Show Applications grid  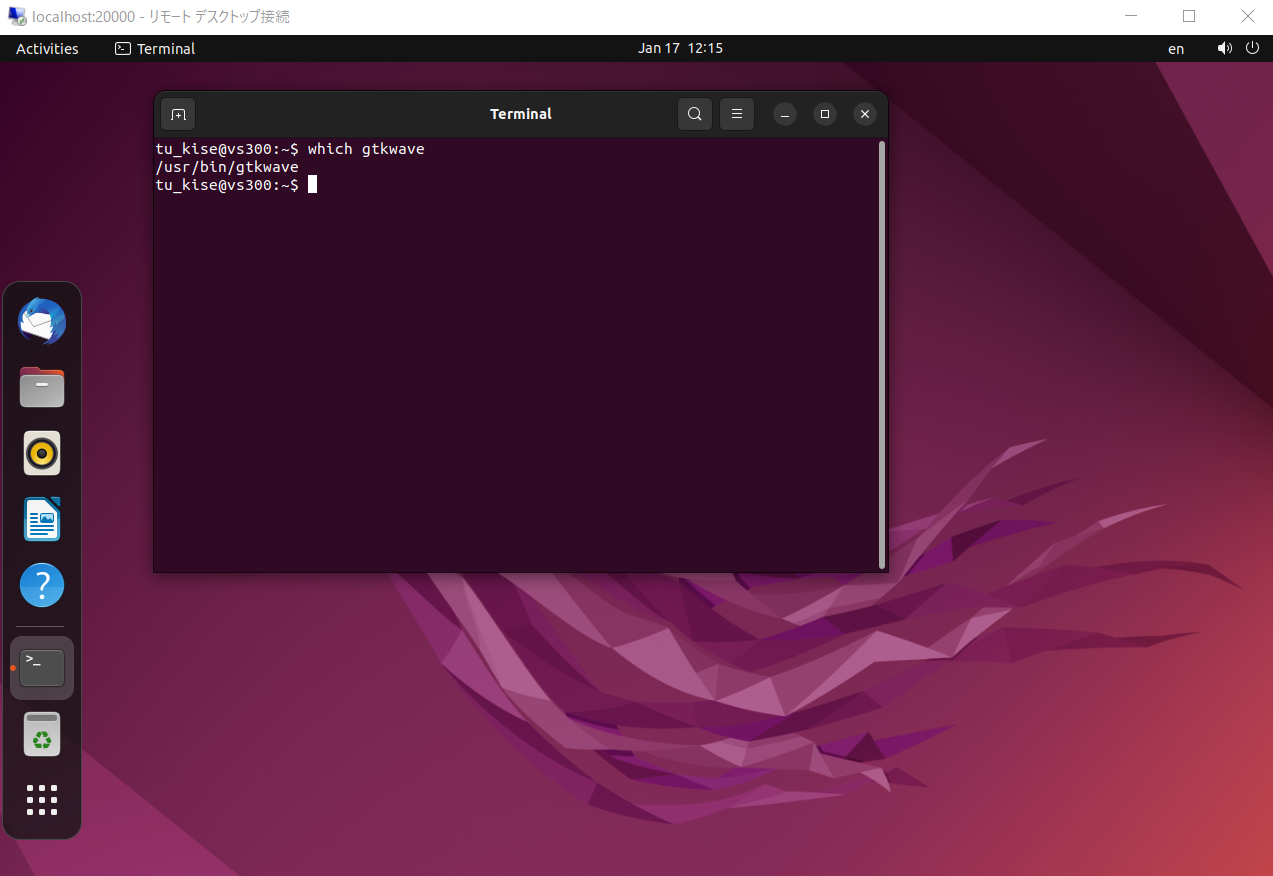(42, 800)
